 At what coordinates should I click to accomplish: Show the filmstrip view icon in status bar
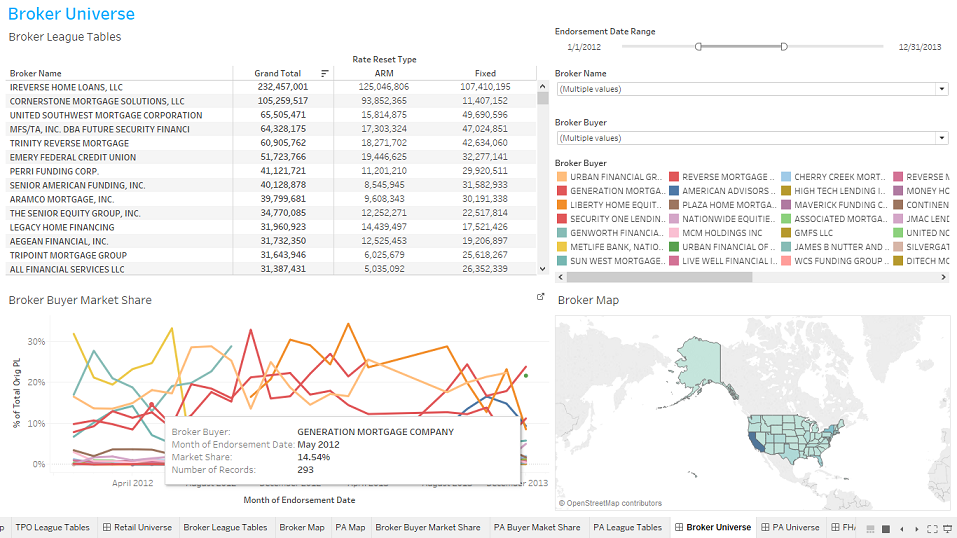click(x=870, y=528)
